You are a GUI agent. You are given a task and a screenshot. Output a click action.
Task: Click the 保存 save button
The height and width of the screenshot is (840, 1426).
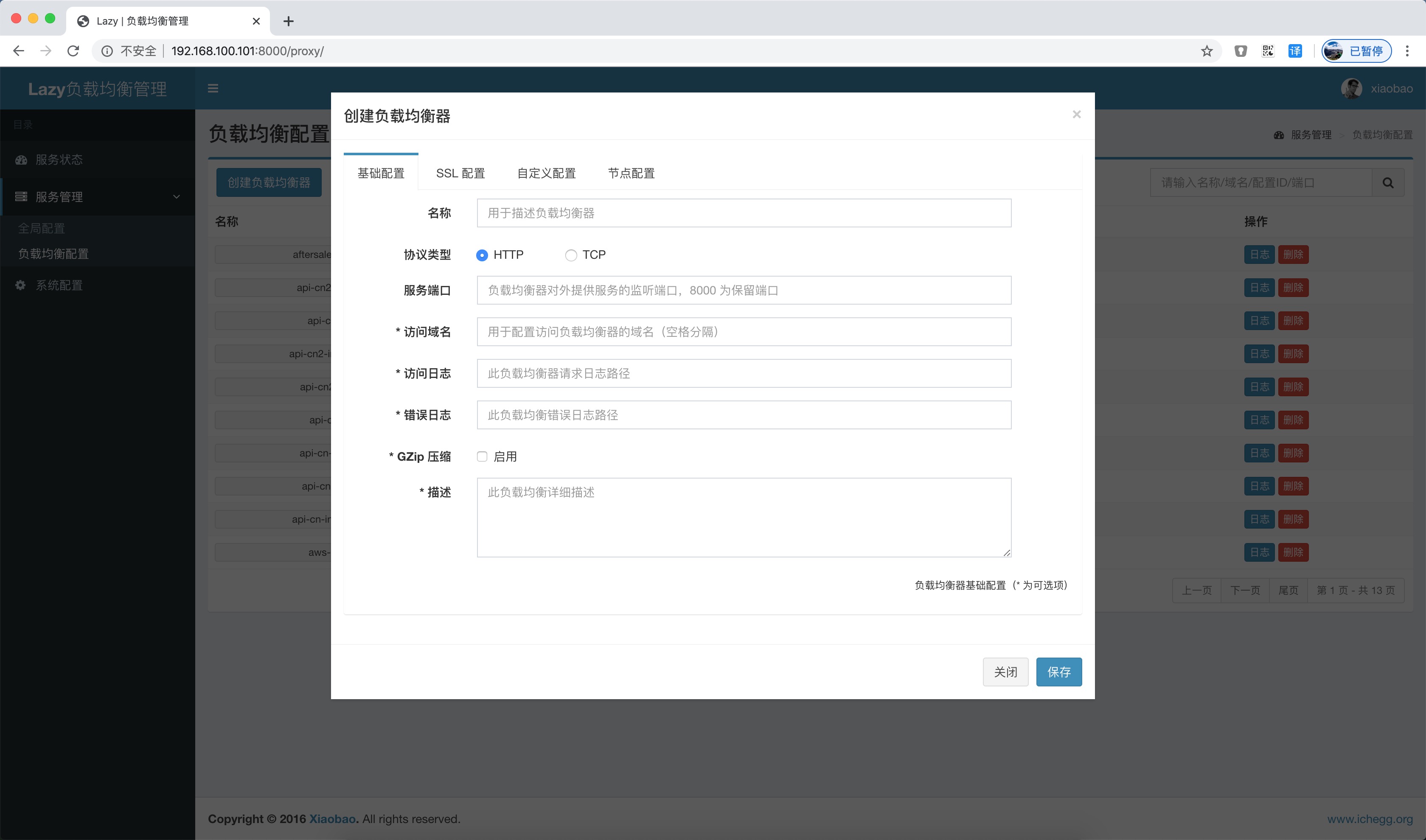point(1058,672)
